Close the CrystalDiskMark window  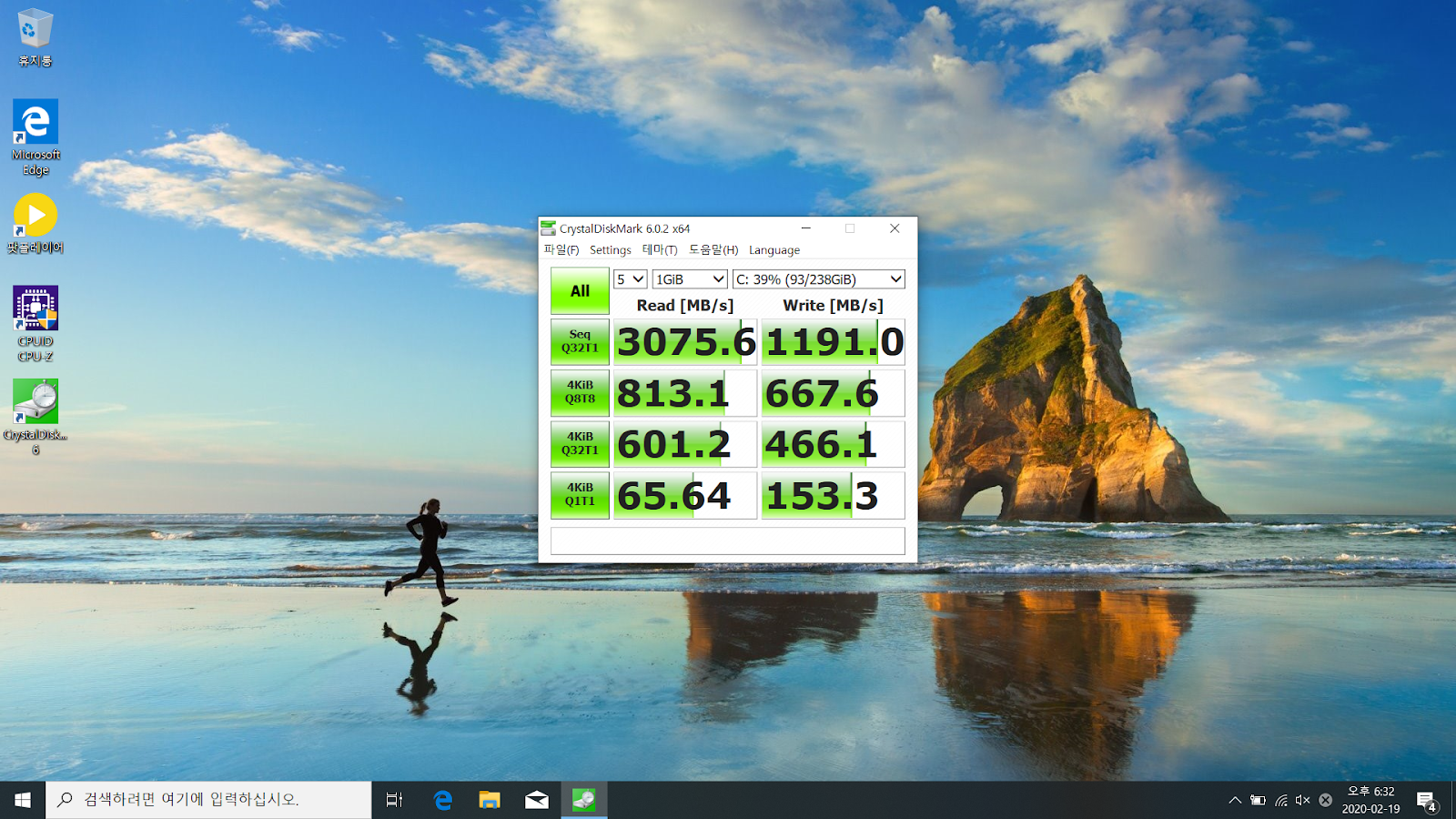895,228
